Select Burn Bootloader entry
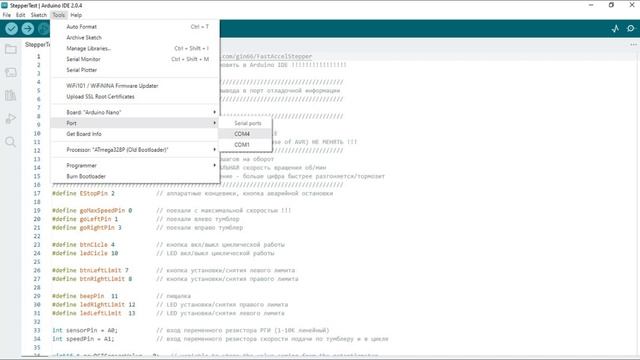The image size is (640, 360). coord(135,176)
